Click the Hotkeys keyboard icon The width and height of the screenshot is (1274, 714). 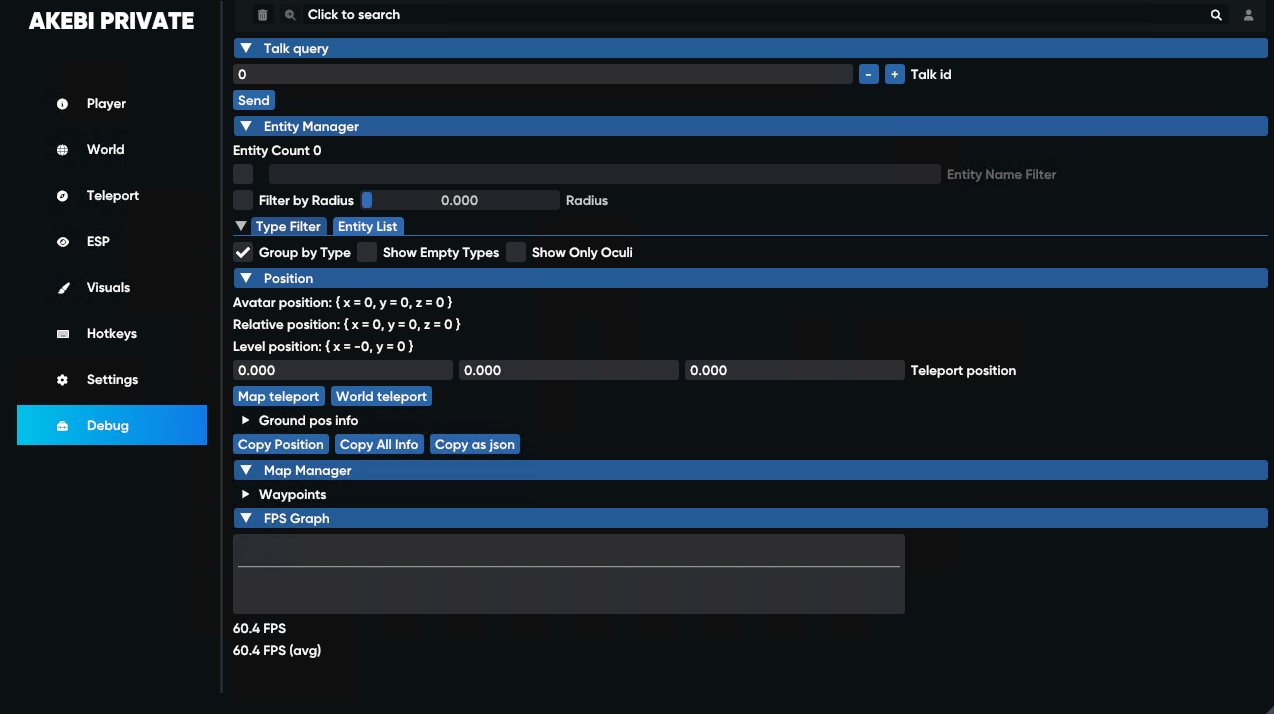(x=62, y=334)
